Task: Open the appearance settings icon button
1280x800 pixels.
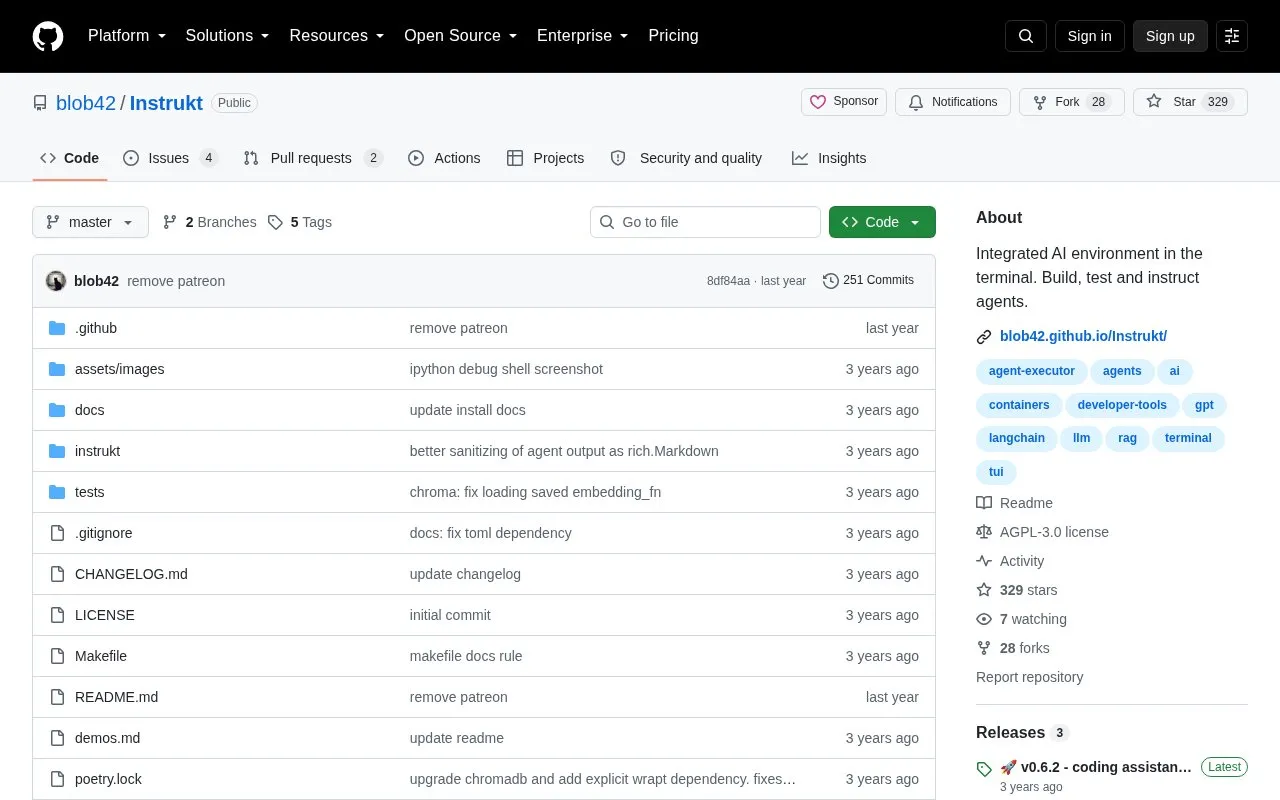Action: [x=1232, y=36]
